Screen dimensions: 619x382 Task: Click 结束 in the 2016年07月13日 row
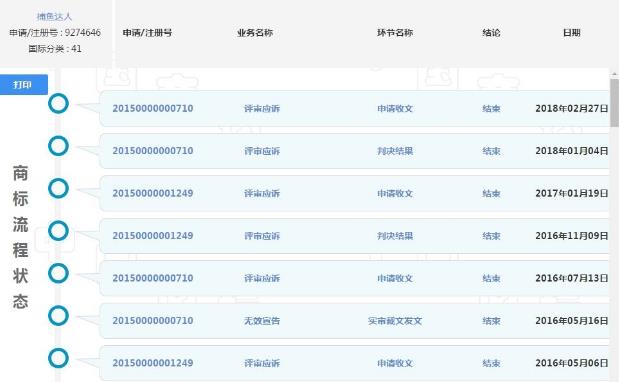coord(491,278)
